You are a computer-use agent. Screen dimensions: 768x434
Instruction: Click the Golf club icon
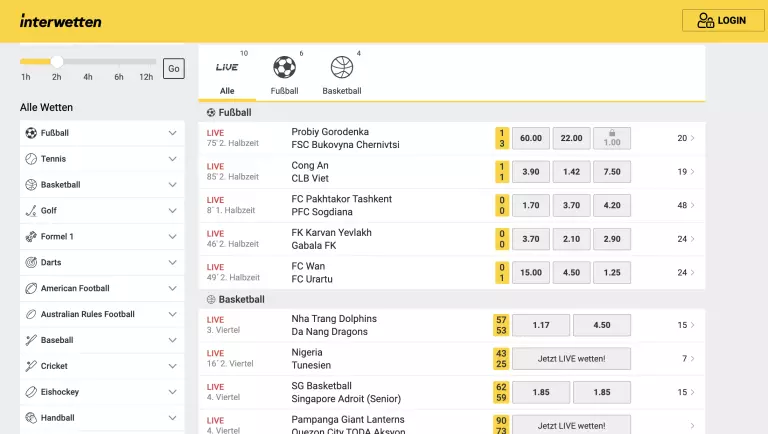coord(31,211)
